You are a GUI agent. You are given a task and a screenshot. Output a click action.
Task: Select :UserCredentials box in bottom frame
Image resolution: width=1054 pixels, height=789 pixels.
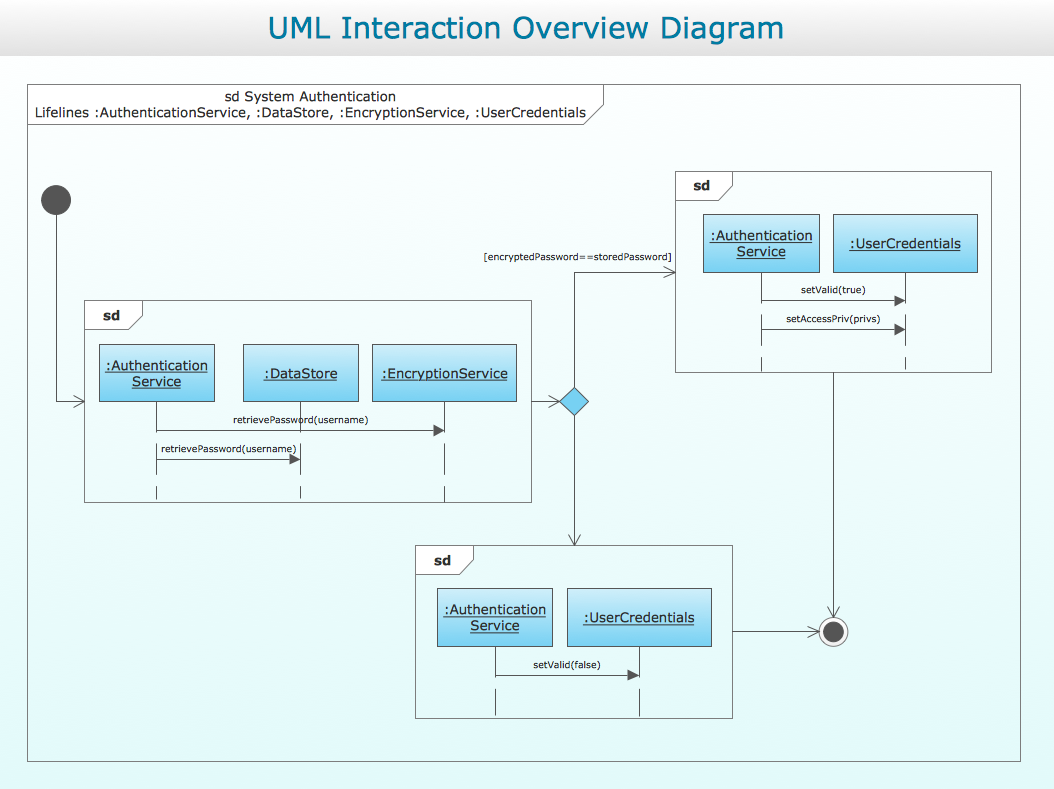[639, 618]
